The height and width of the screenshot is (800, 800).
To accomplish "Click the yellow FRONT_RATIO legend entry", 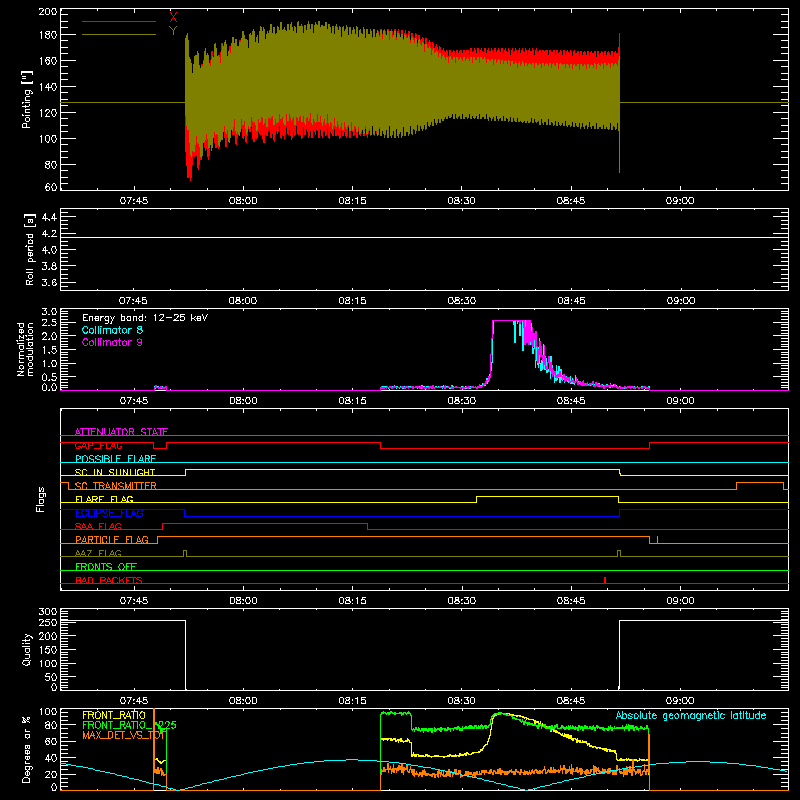I will (114, 715).
